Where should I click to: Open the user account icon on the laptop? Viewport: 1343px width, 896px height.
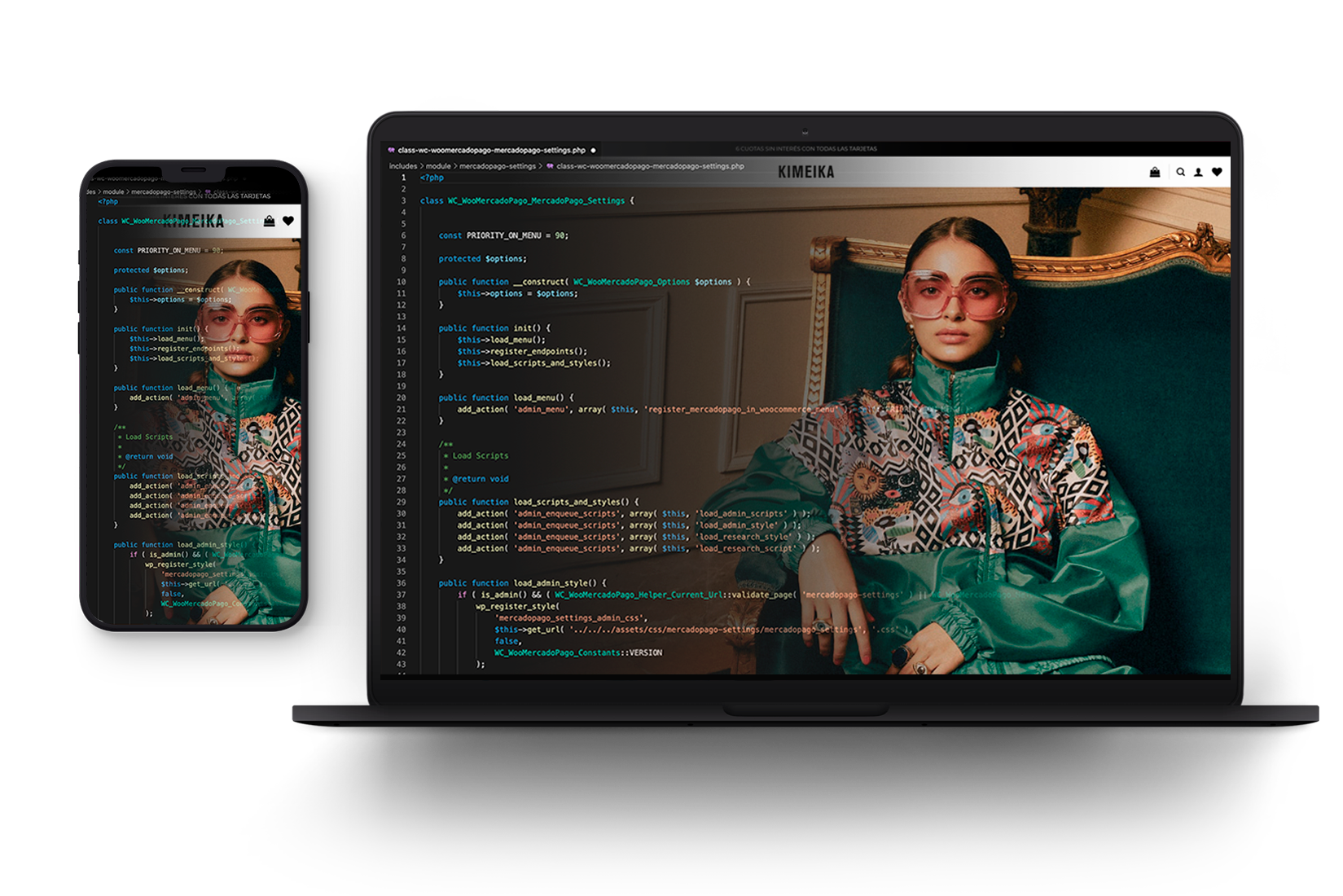[x=1198, y=172]
